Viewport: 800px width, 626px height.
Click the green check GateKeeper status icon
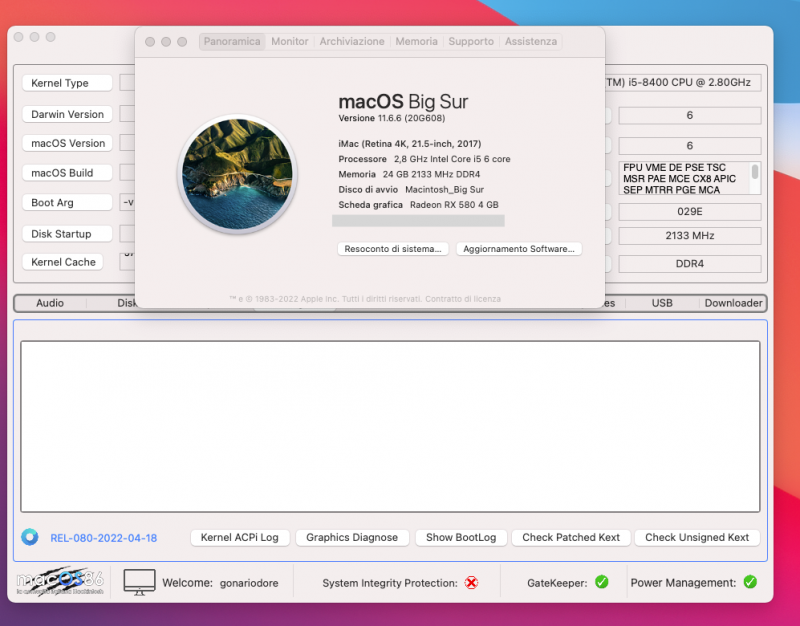pyautogui.click(x=602, y=582)
